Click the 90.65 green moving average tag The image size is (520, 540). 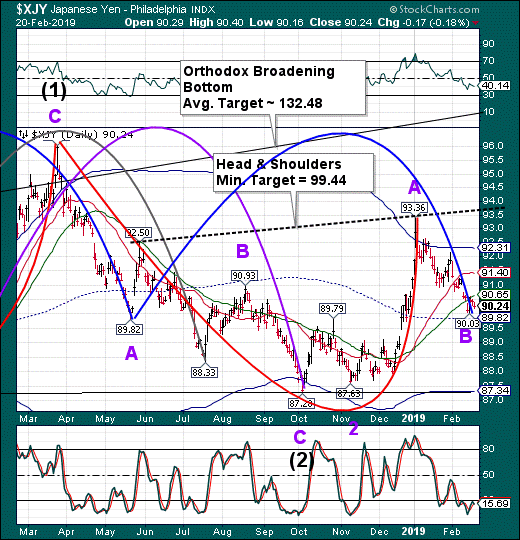click(x=495, y=294)
